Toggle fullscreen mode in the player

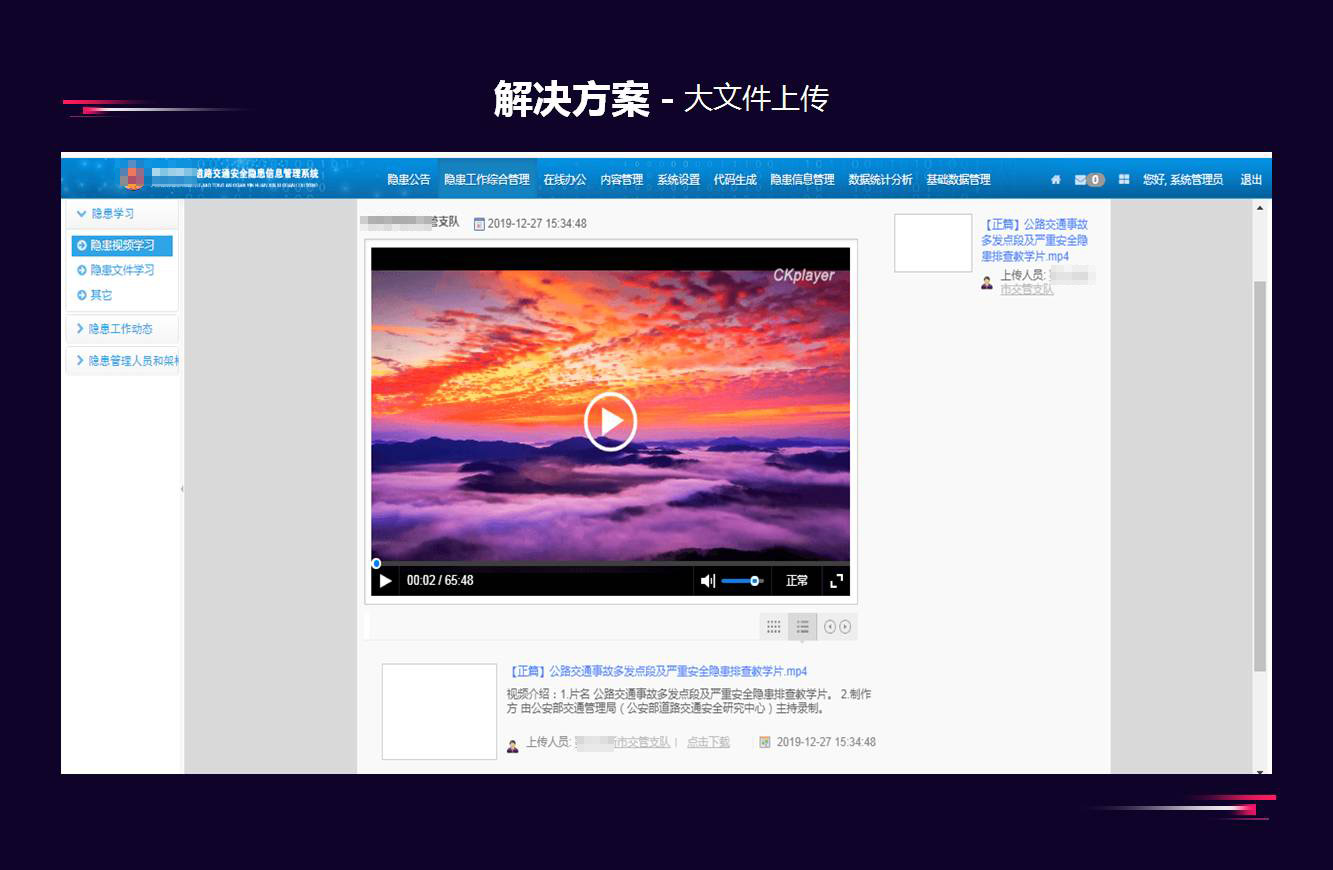pyautogui.click(x=837, y=580)
